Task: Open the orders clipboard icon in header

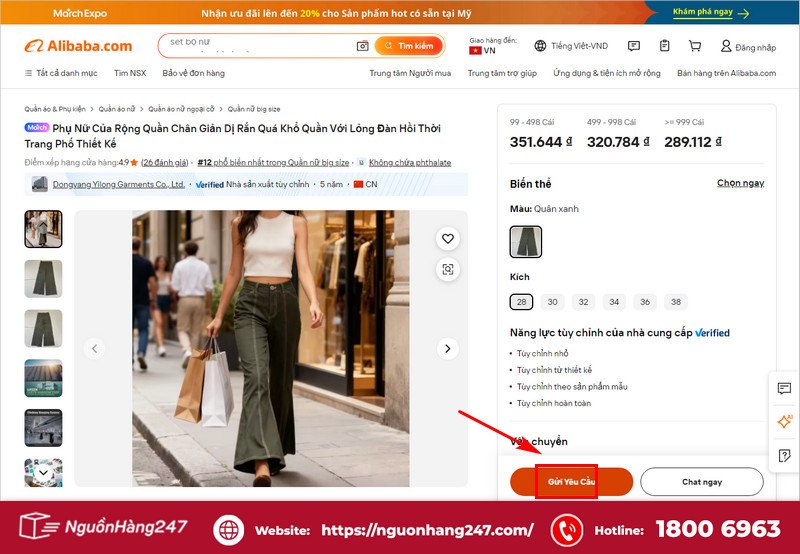Action: [x=664, y=46]
